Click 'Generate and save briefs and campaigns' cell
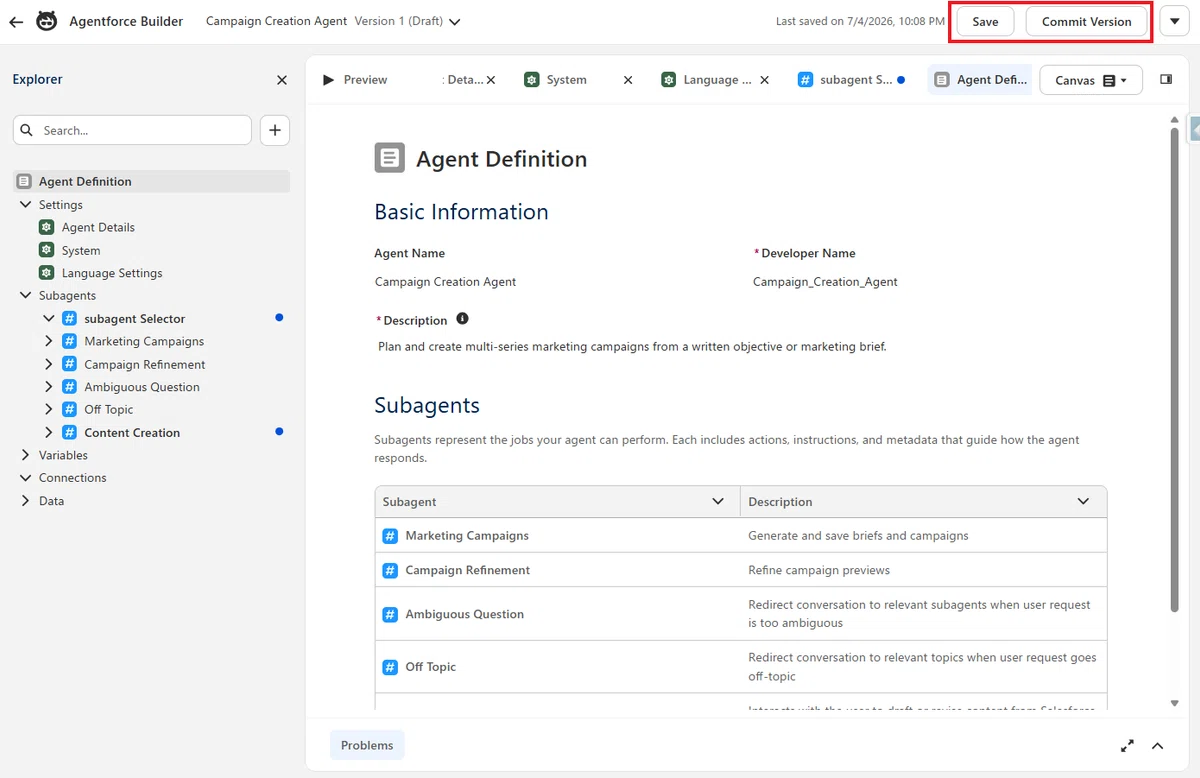 point(858,535)
